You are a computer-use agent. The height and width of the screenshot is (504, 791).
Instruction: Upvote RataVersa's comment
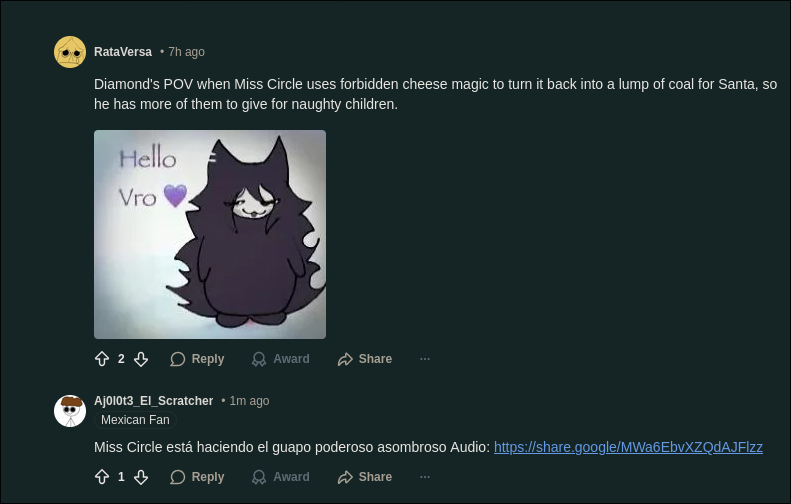102,359
